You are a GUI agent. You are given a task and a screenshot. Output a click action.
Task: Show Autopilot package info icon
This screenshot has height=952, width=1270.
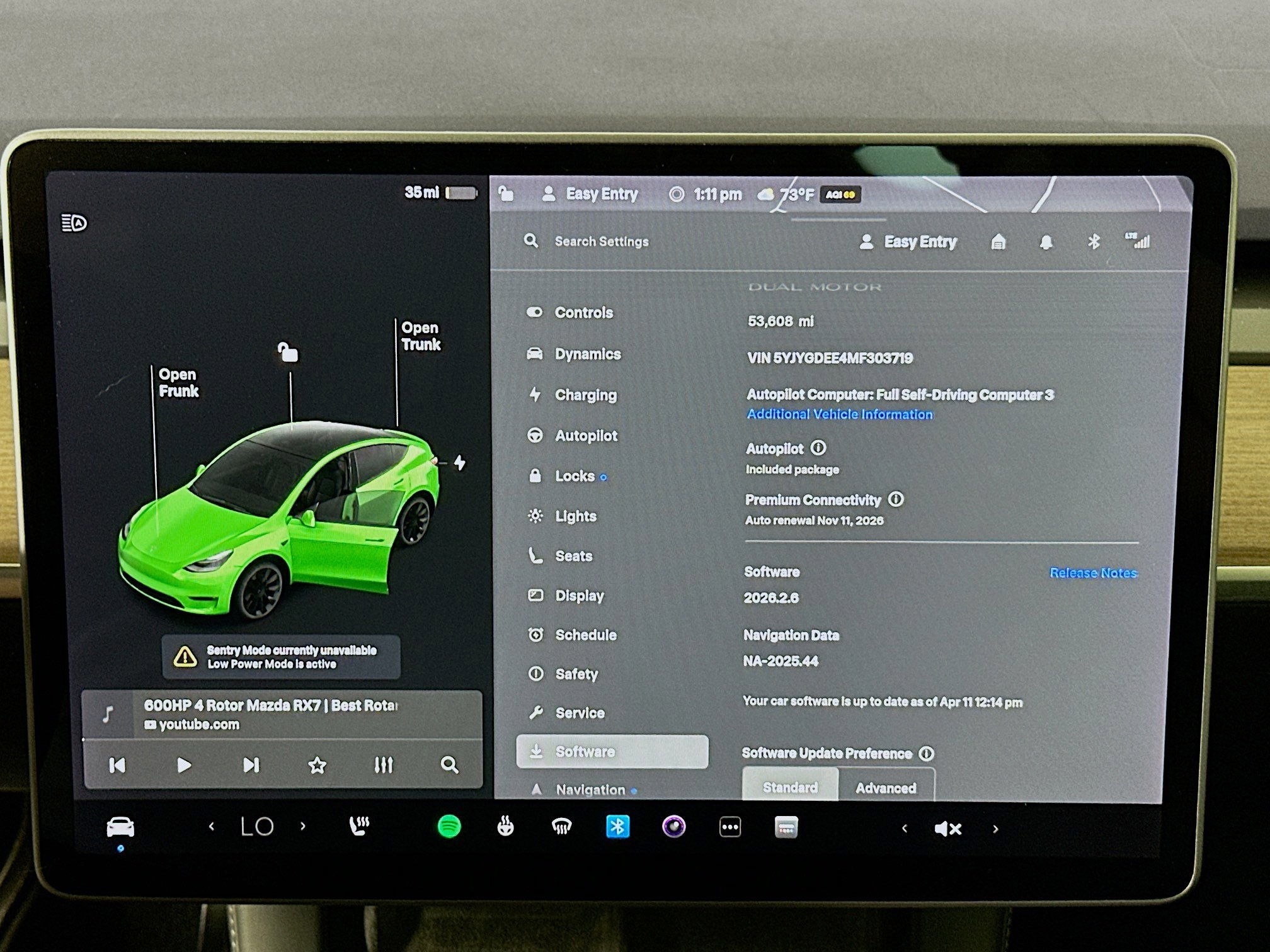pos(818,448)
